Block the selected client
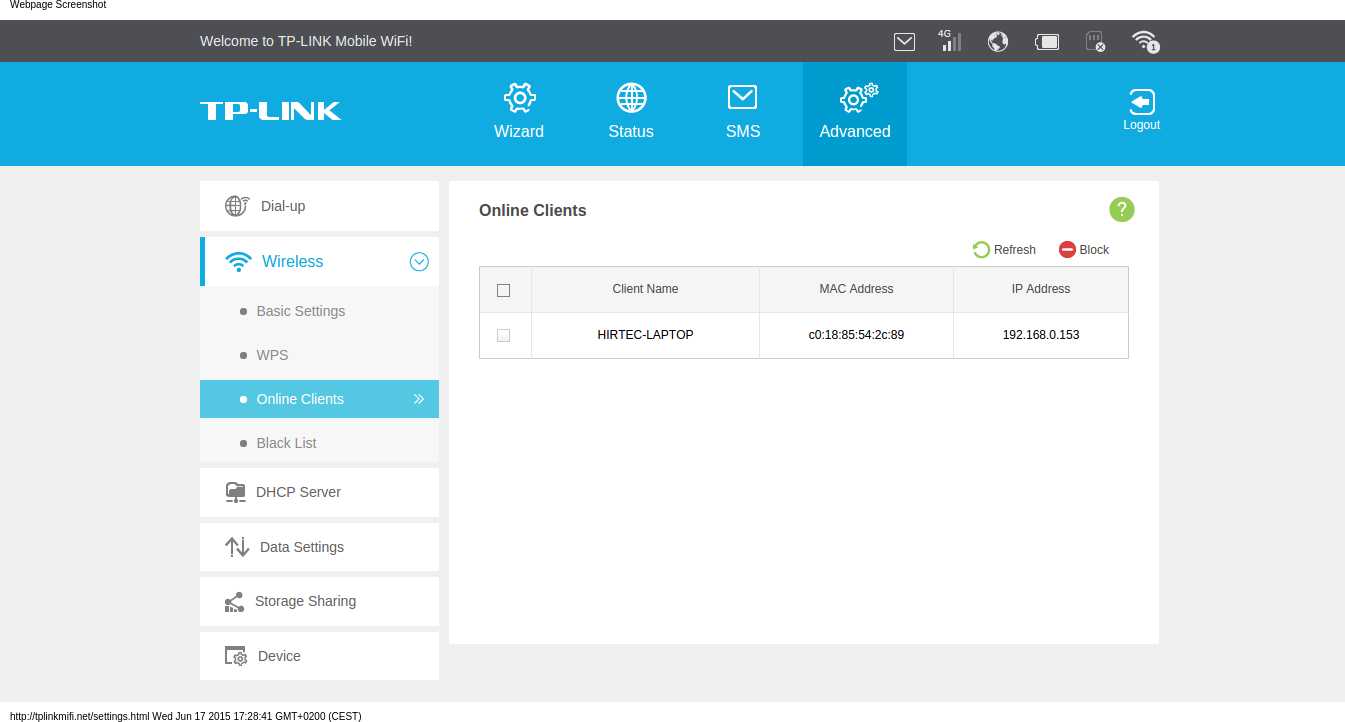 pos(1084,250)
